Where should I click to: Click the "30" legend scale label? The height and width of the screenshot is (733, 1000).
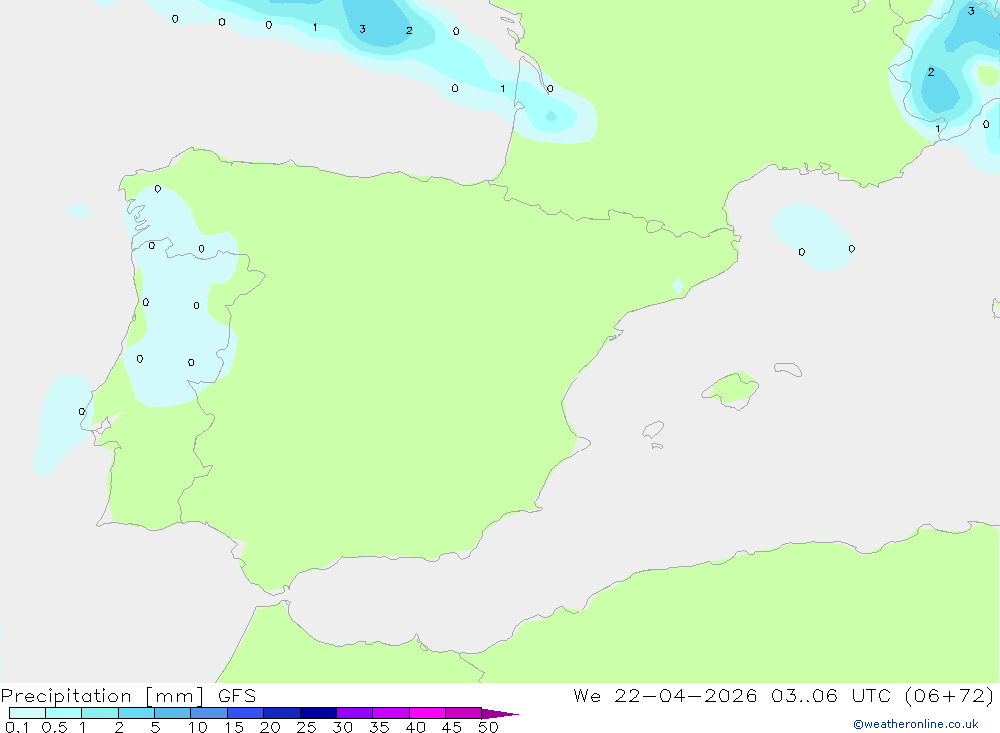[343, 727]
